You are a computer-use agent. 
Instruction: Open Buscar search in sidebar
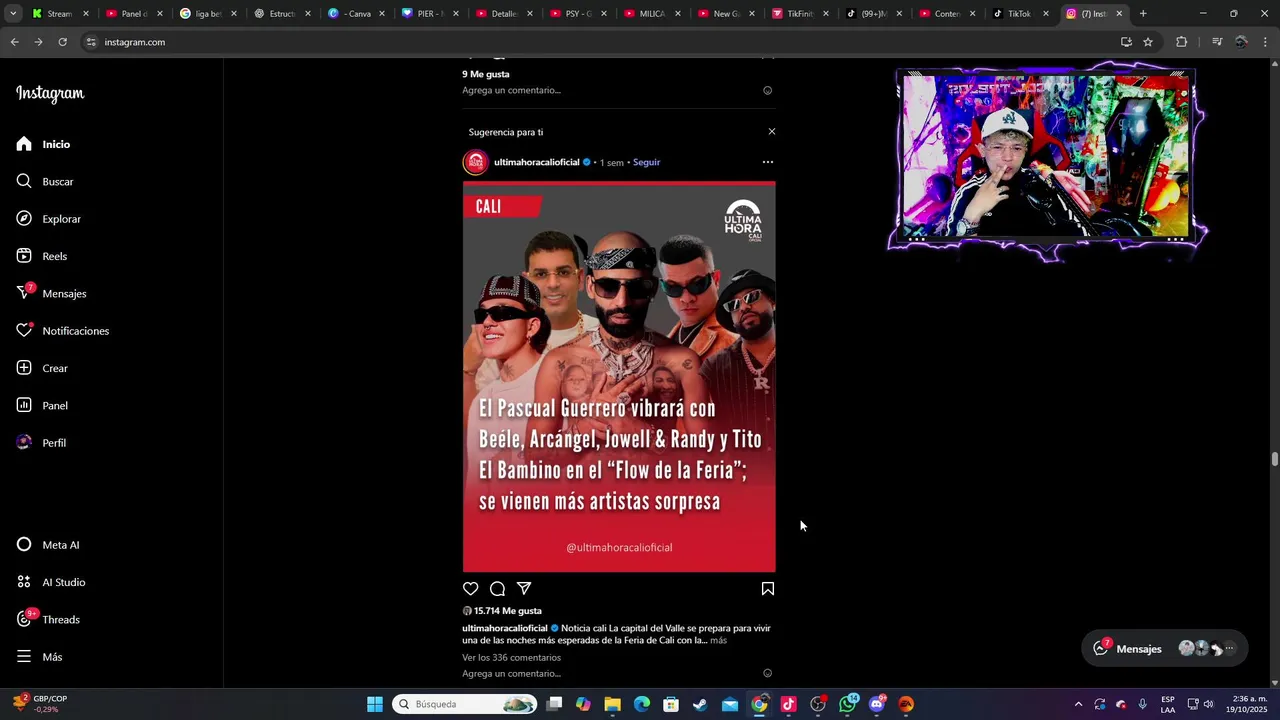coord(45,181)
